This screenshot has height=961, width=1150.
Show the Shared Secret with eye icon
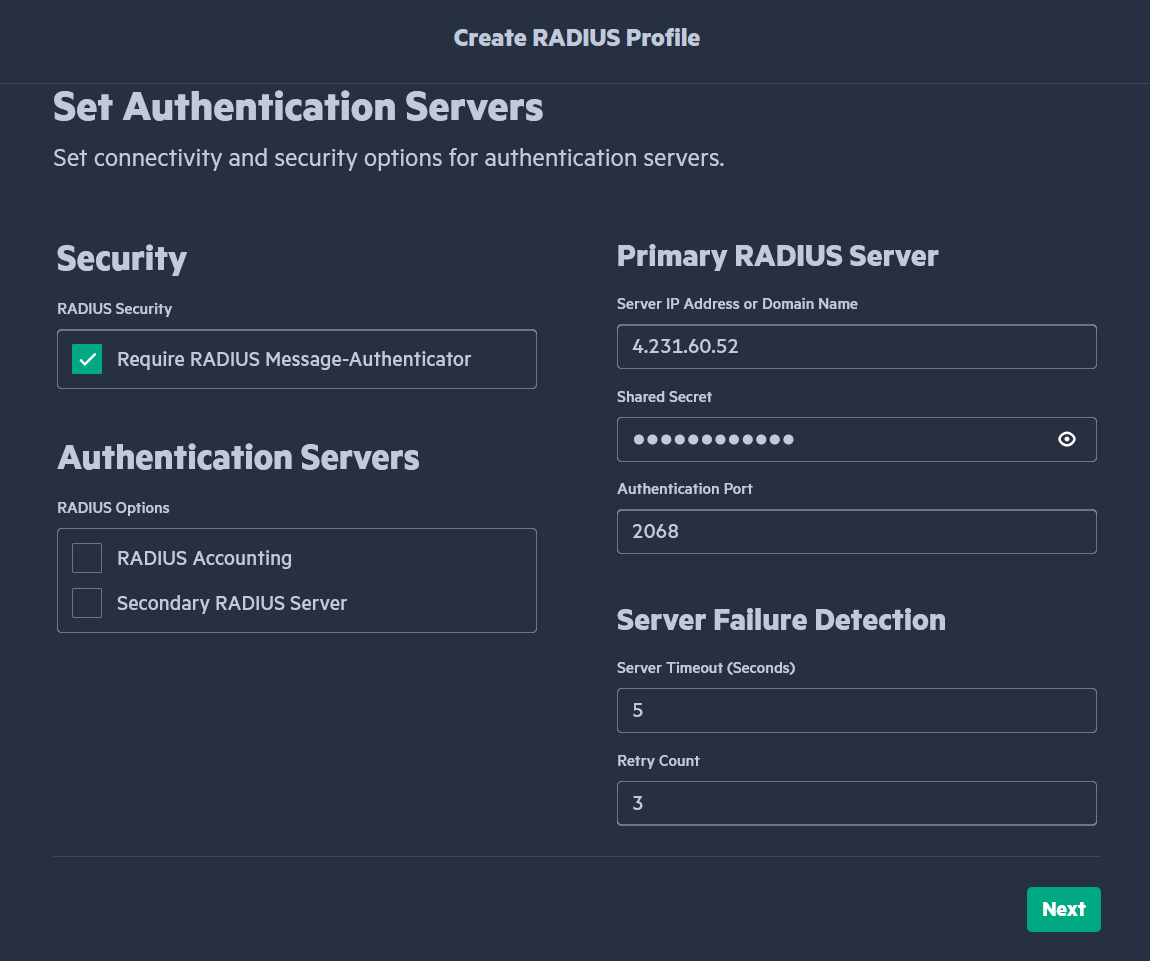(1066, 439)
